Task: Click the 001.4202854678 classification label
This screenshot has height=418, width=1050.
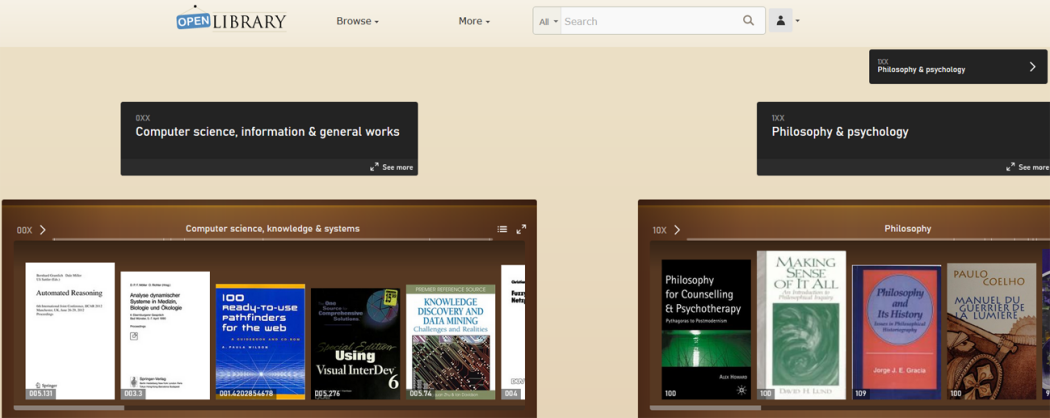Action: [x=246, y=393]
